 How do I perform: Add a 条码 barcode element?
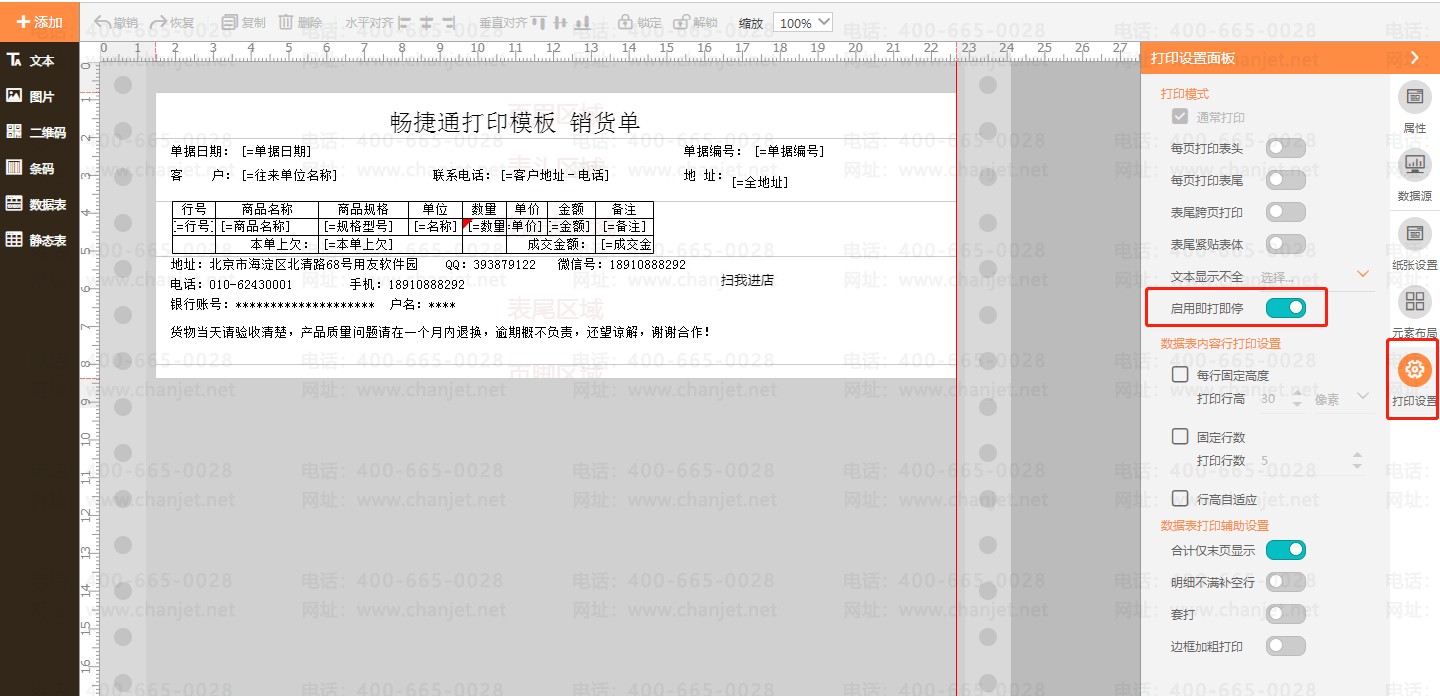coord(31,168)
